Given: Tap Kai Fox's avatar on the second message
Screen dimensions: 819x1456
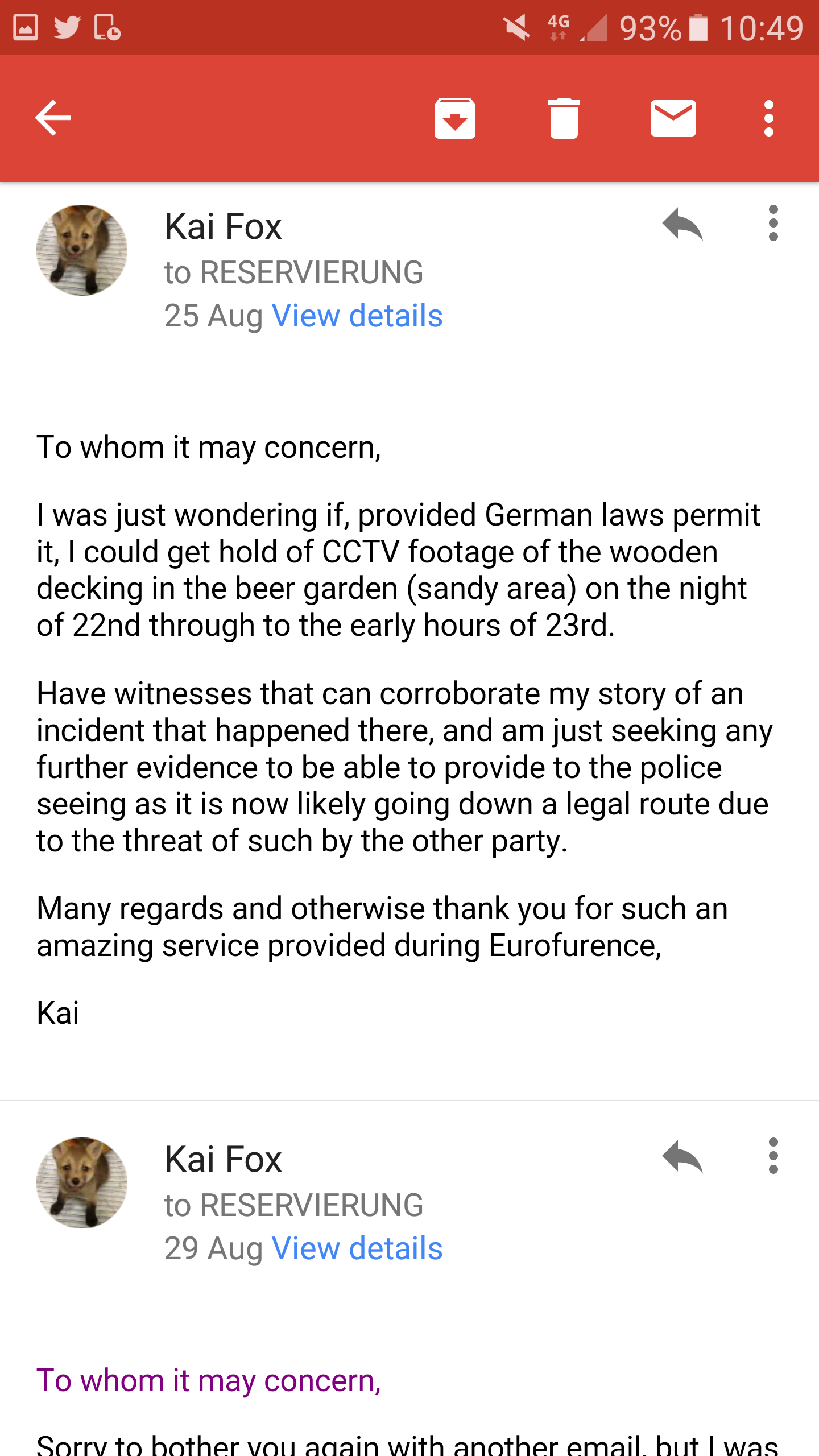Looking at the screenshot, I should (82, 1183).
